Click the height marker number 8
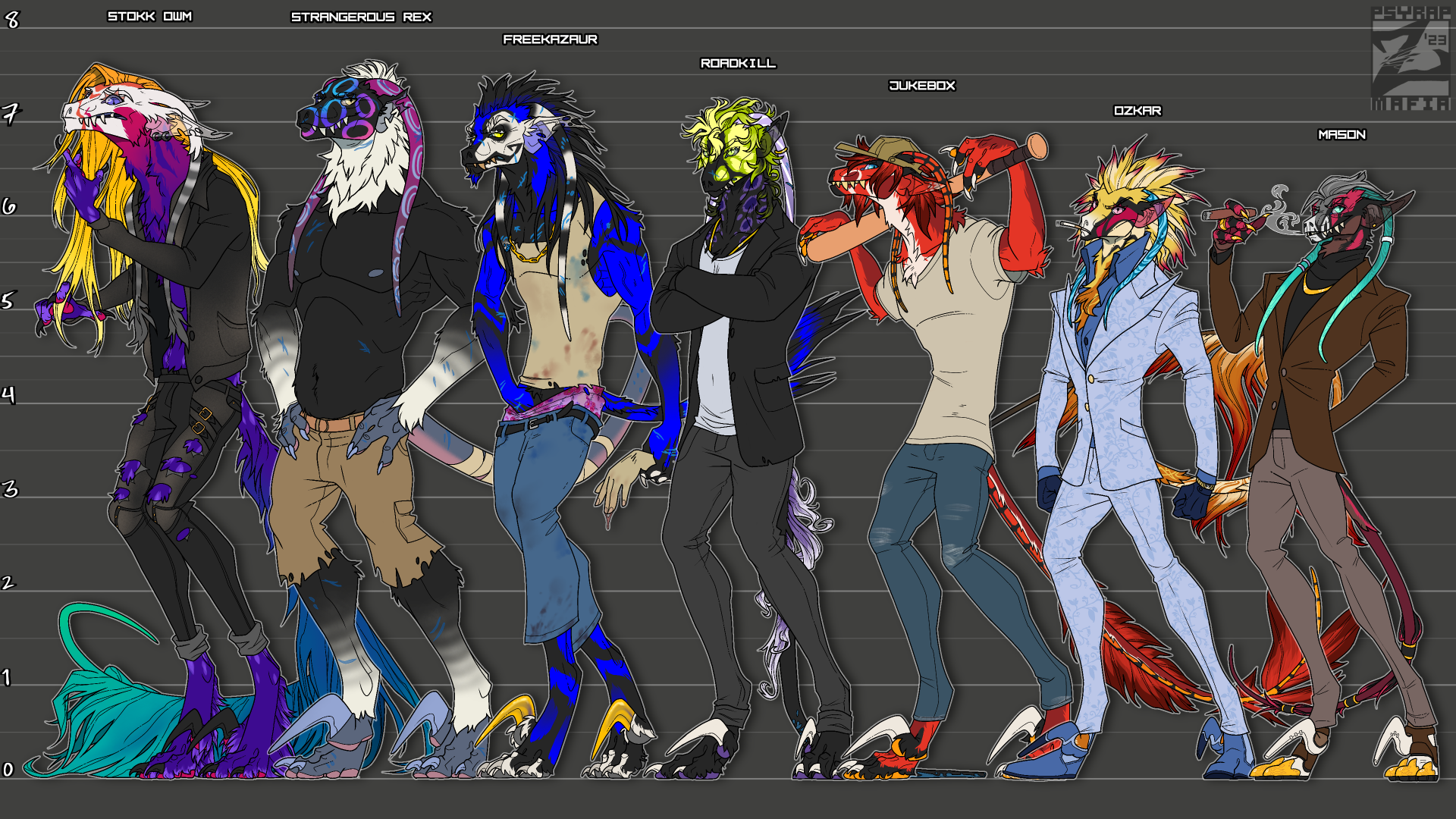Screen dimensions: 1456x819 click(11, 20)
